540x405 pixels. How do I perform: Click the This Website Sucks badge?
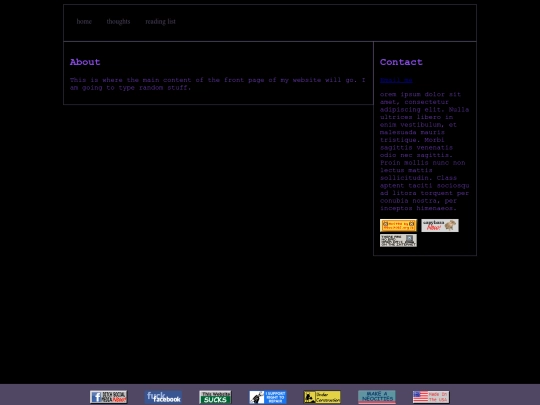click(x=215, y=397)
